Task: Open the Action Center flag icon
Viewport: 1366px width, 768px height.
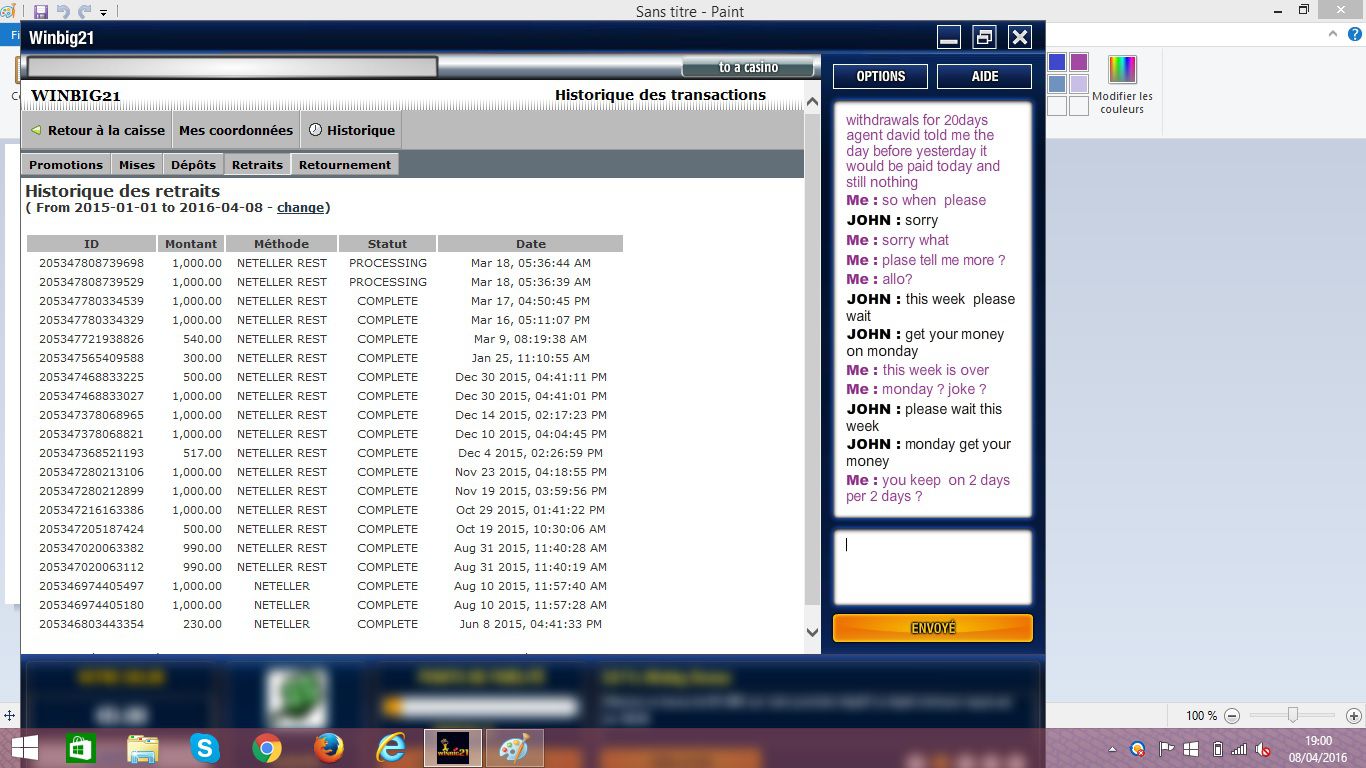Action: point(1166,749)
